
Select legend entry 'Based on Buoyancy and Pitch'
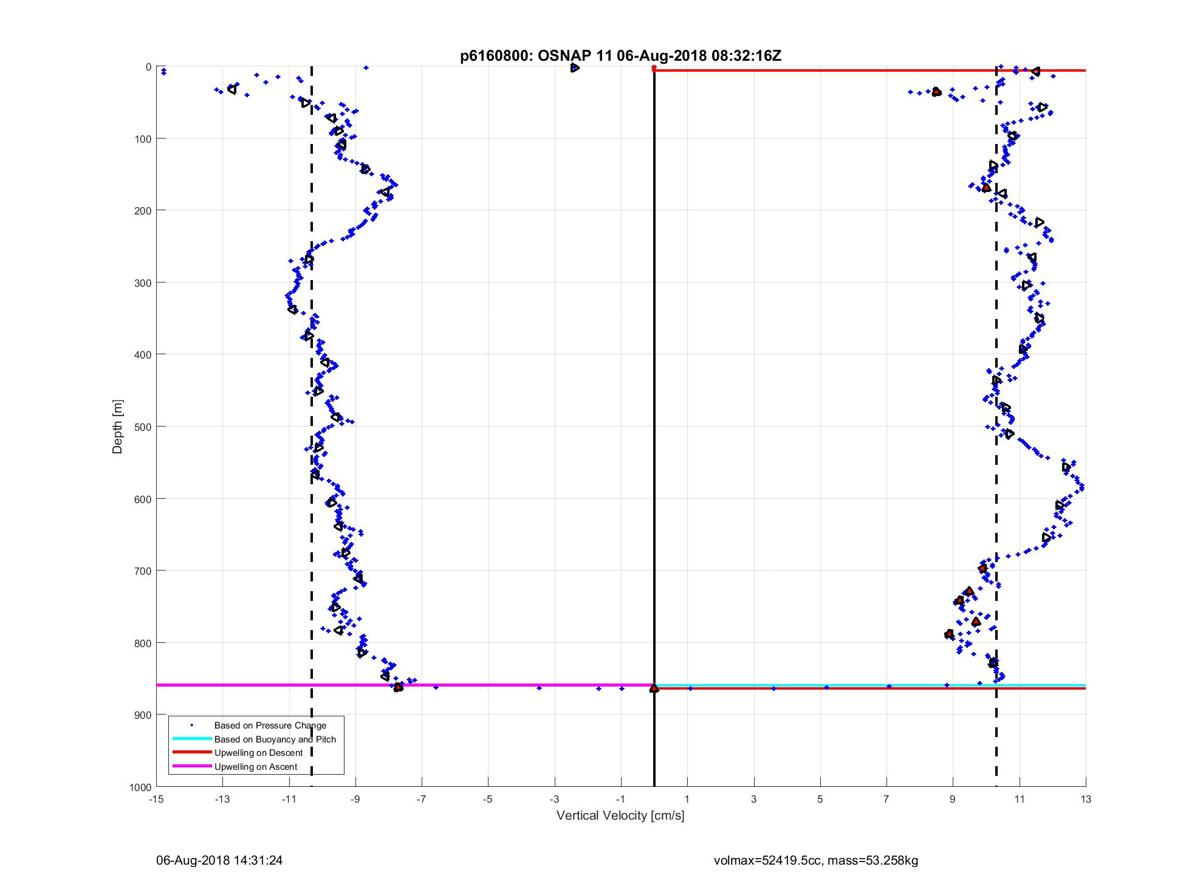click(275, 739)
